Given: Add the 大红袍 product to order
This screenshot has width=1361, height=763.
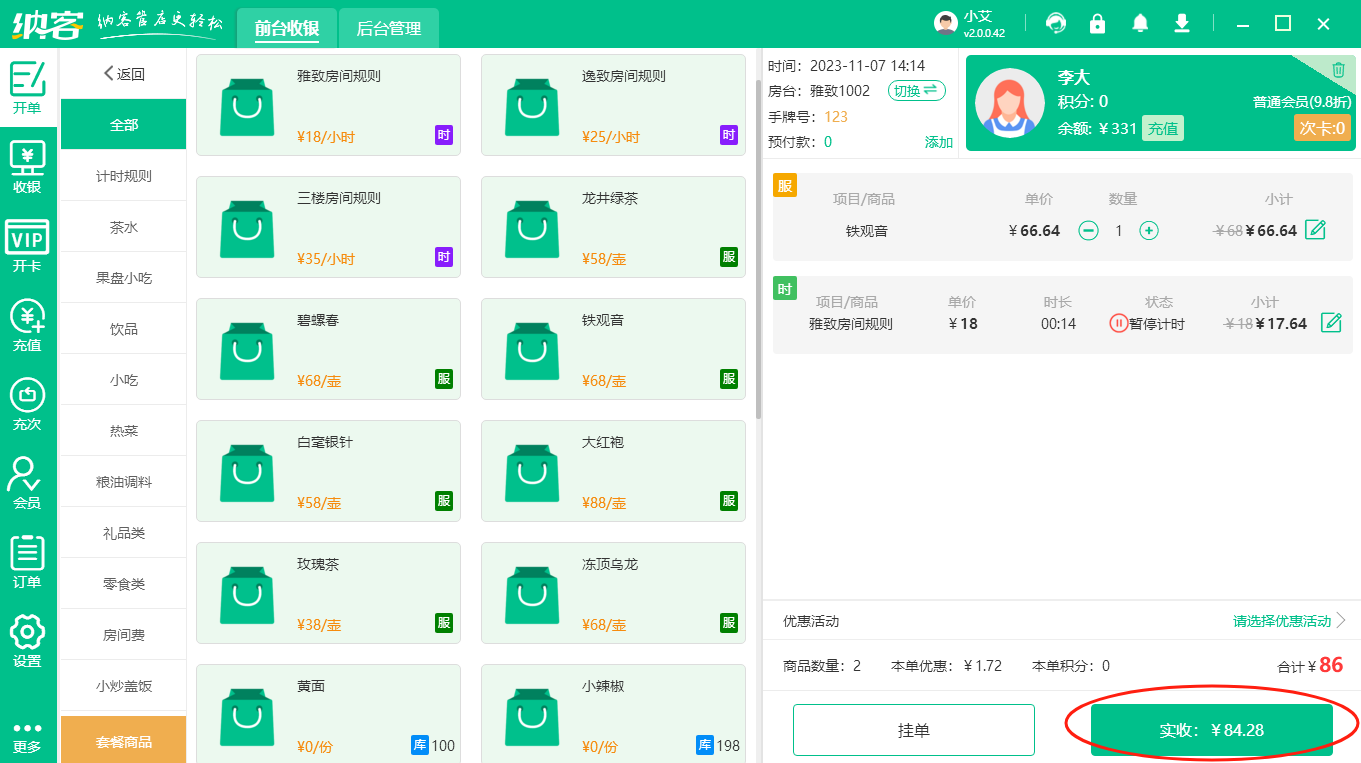Looking at the screenshot, I should (613, 471).
